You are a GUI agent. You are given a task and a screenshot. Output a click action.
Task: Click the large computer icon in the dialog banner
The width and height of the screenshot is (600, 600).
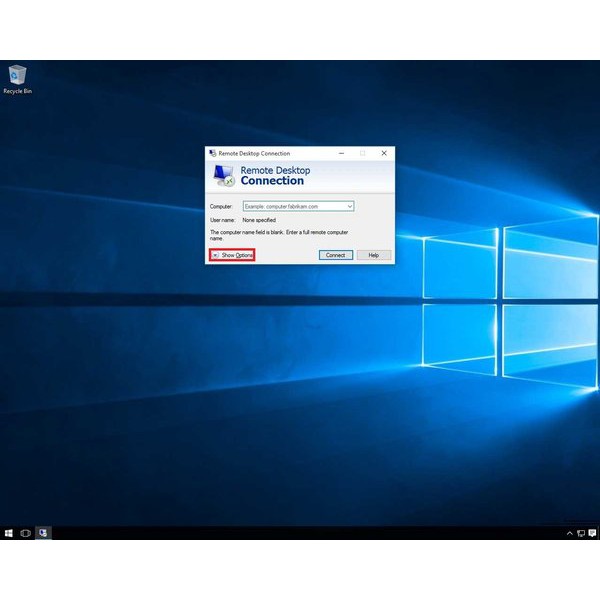pos(224,176)
